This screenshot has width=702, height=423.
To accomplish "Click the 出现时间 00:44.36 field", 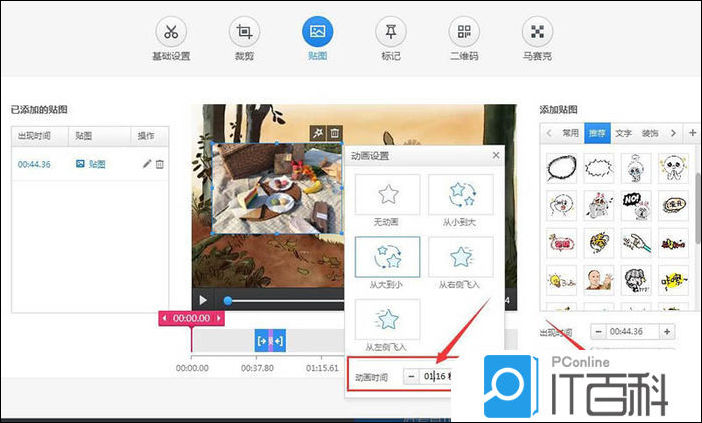I will pyautogui.click(x=633, y=332).
